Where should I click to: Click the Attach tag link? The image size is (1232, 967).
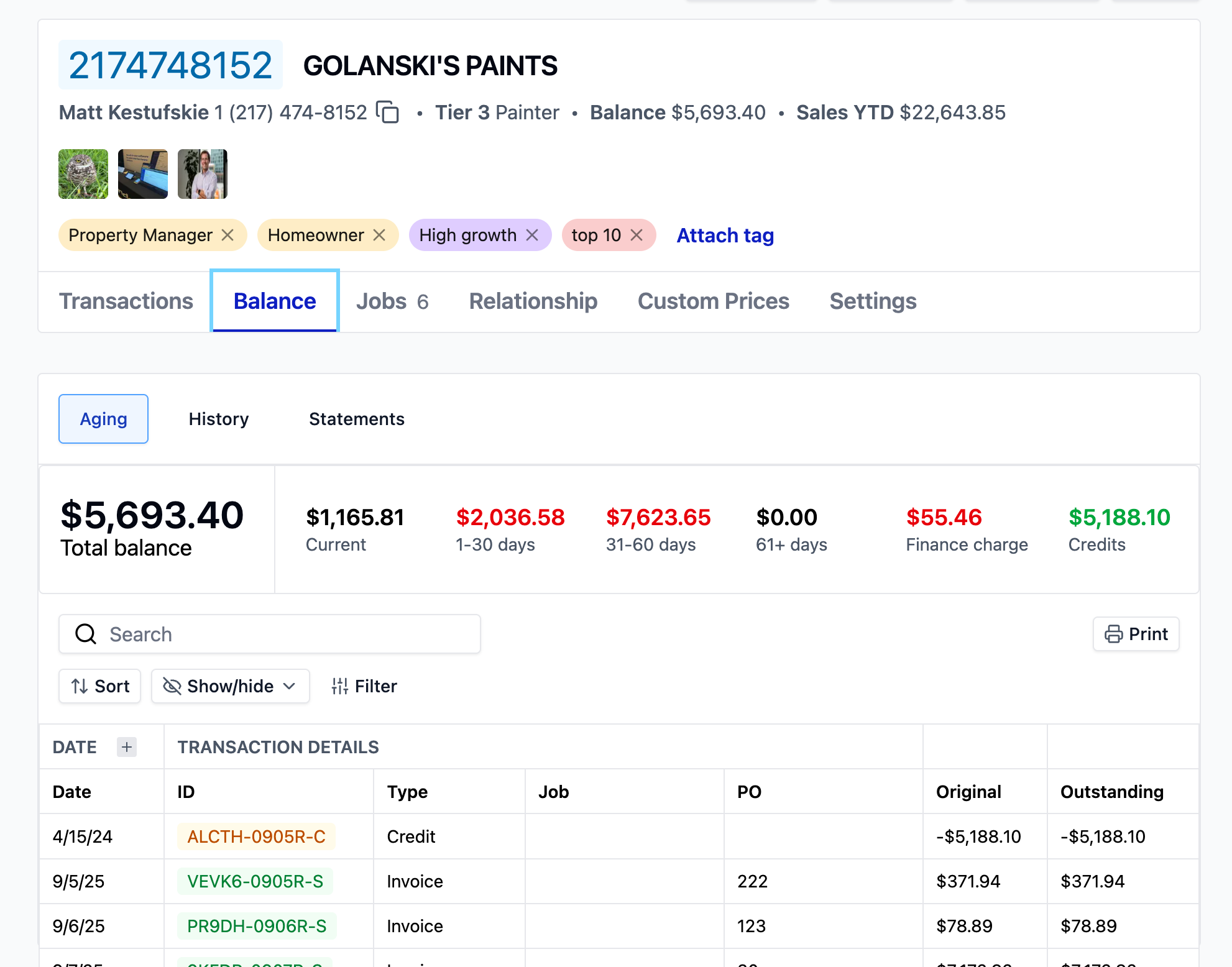tap(725, 235)
